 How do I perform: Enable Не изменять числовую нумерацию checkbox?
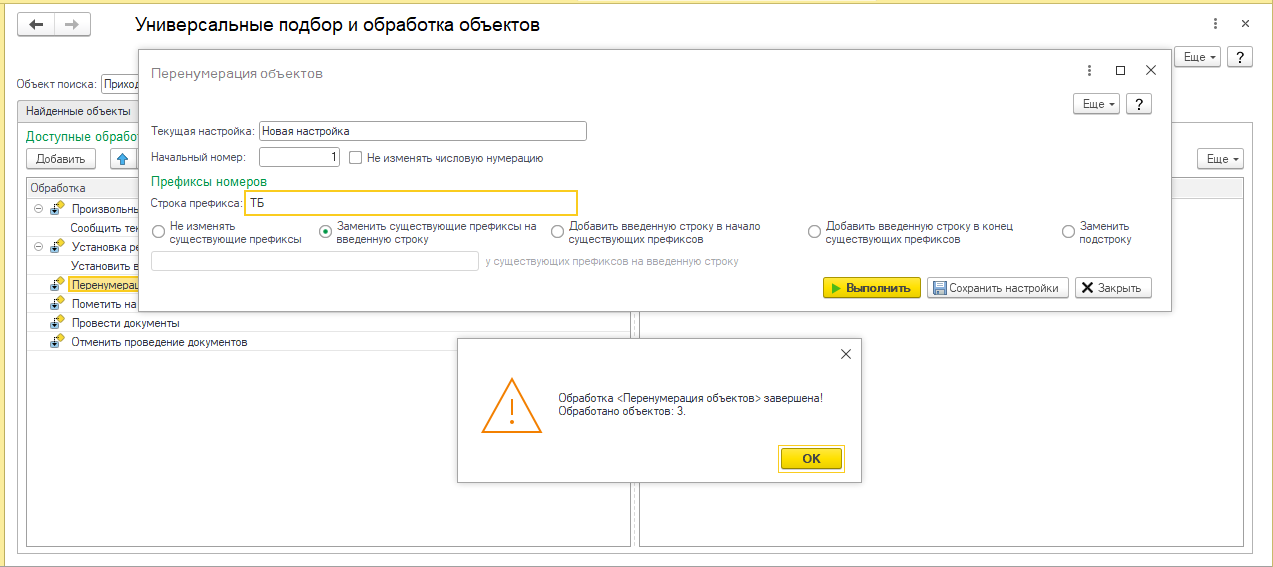(355, 157)
